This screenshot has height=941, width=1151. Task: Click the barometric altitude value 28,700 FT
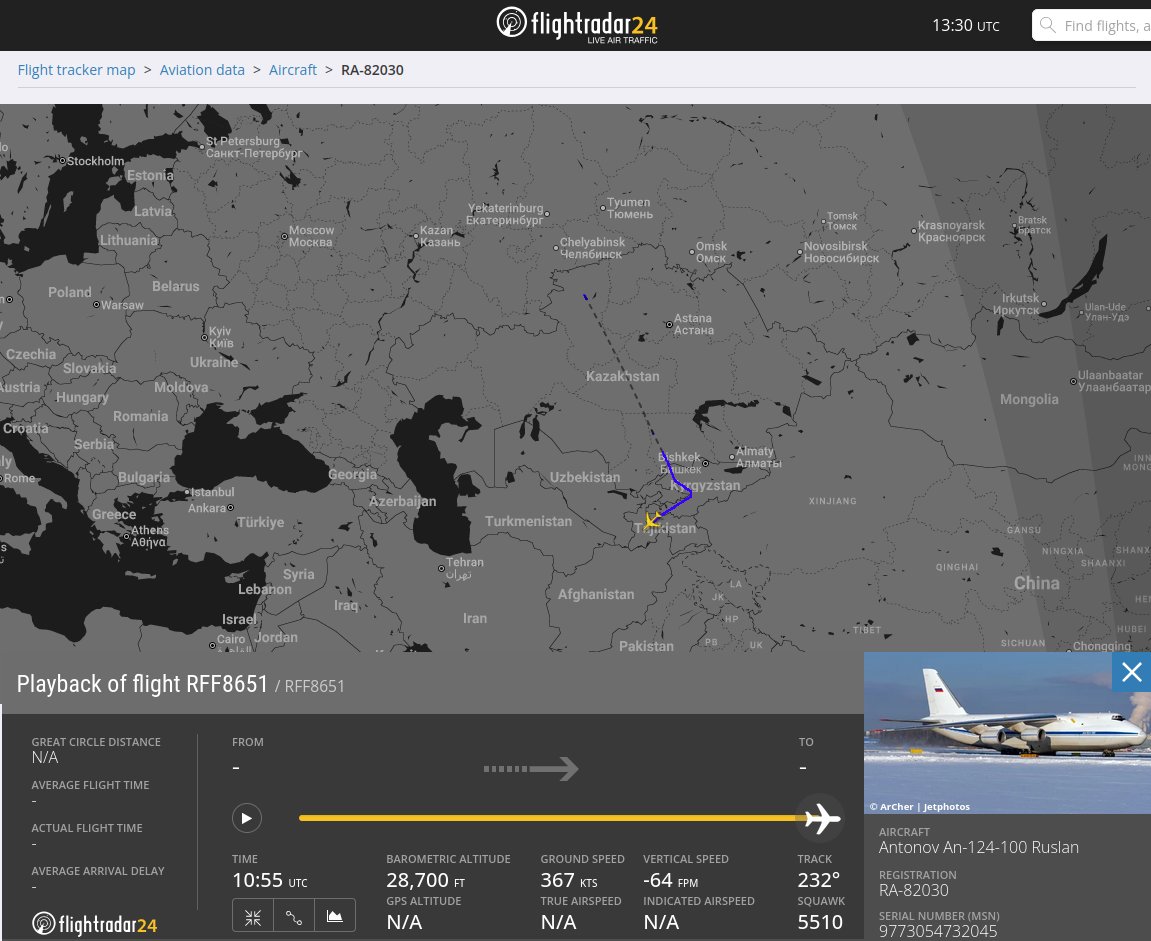click(x=425, y=880)
